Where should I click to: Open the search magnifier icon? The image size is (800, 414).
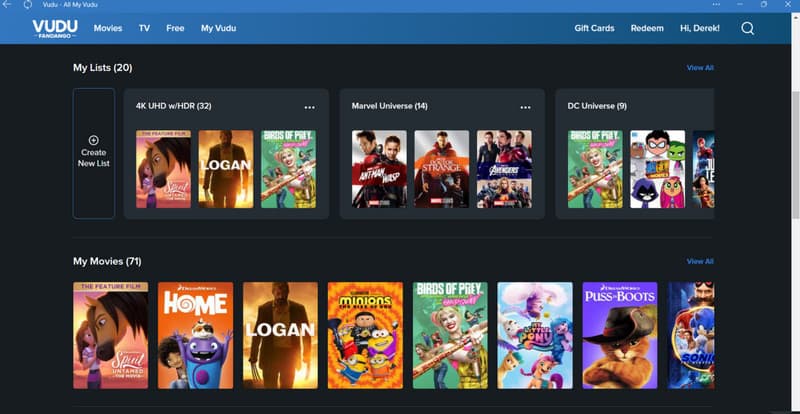(747, 28)
